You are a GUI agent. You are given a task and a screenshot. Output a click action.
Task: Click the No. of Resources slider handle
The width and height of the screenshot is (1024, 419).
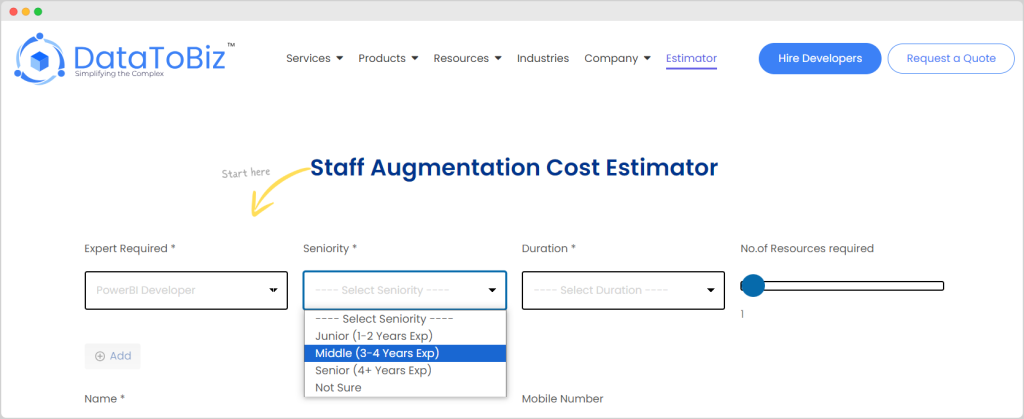[753, 287]
